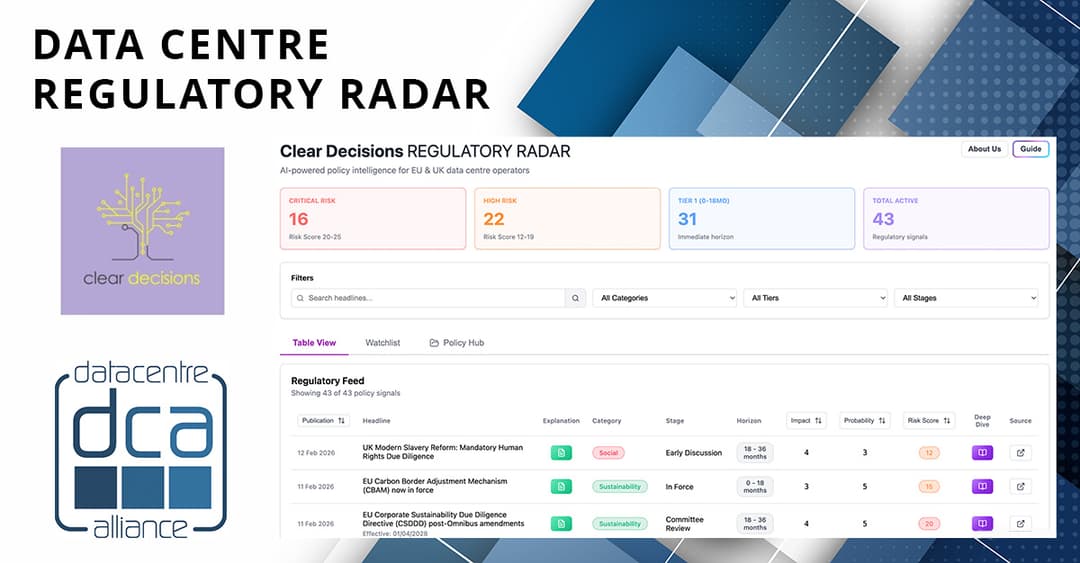
Task: Open Deep Dive book icon for EU Carbon Border Adjustment
Action: click(x=982, y=487)
